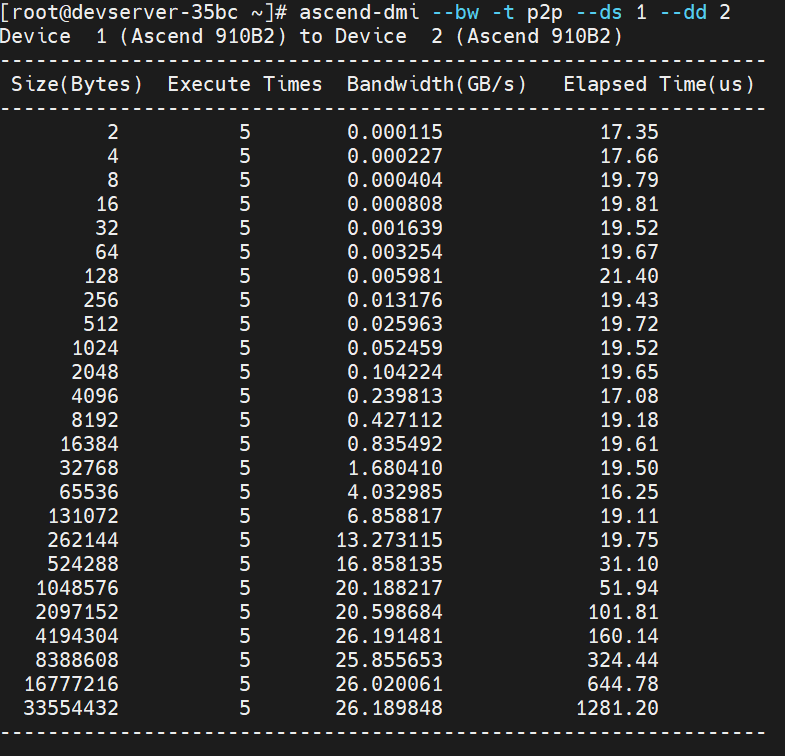785x756 pixels.
Task: Click size value 4194304
Action: pos(77,636)
